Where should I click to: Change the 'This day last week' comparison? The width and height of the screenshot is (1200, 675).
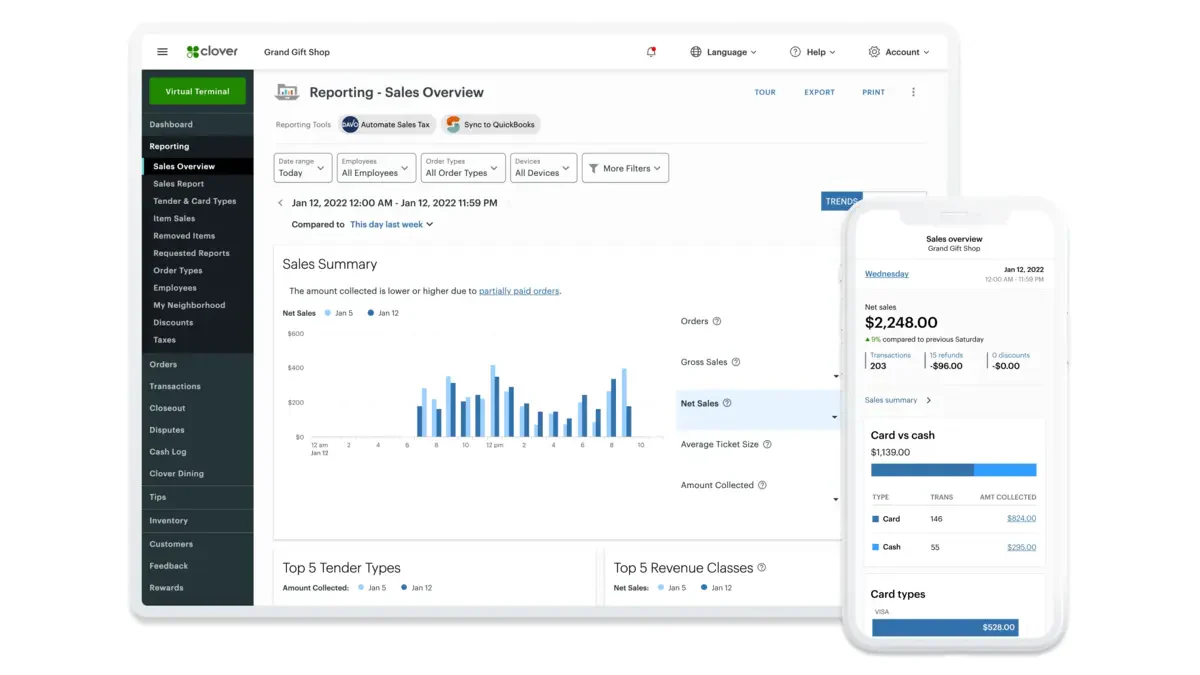click(391, 224)
